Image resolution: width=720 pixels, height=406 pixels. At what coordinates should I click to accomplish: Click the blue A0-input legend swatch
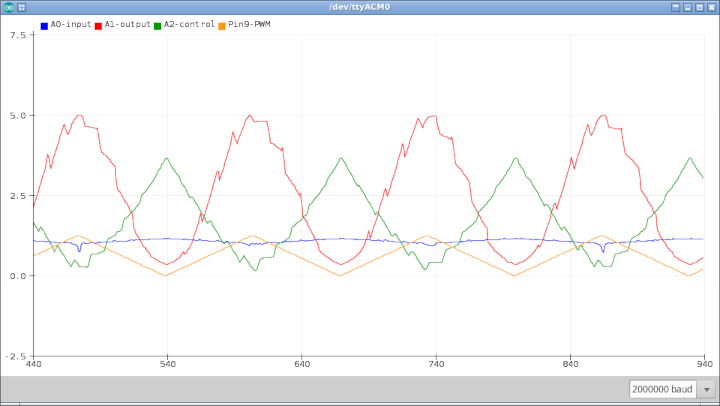(44, 25)
